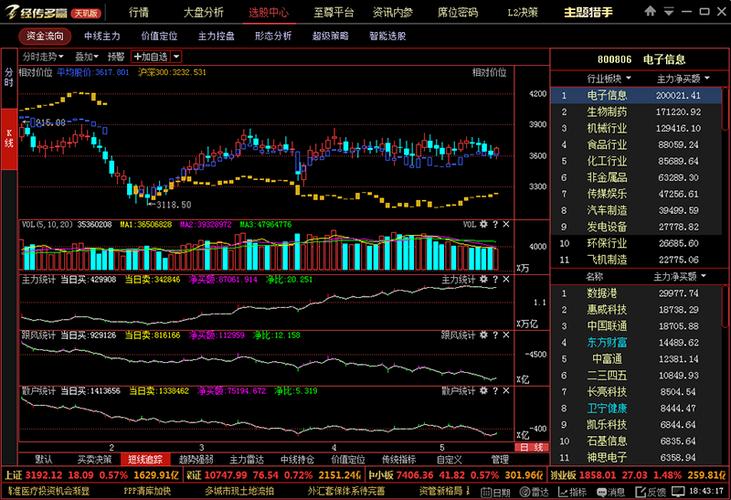Select the 智能选股 sub-tab
731x500 pixels.
[x=387, y=36]
